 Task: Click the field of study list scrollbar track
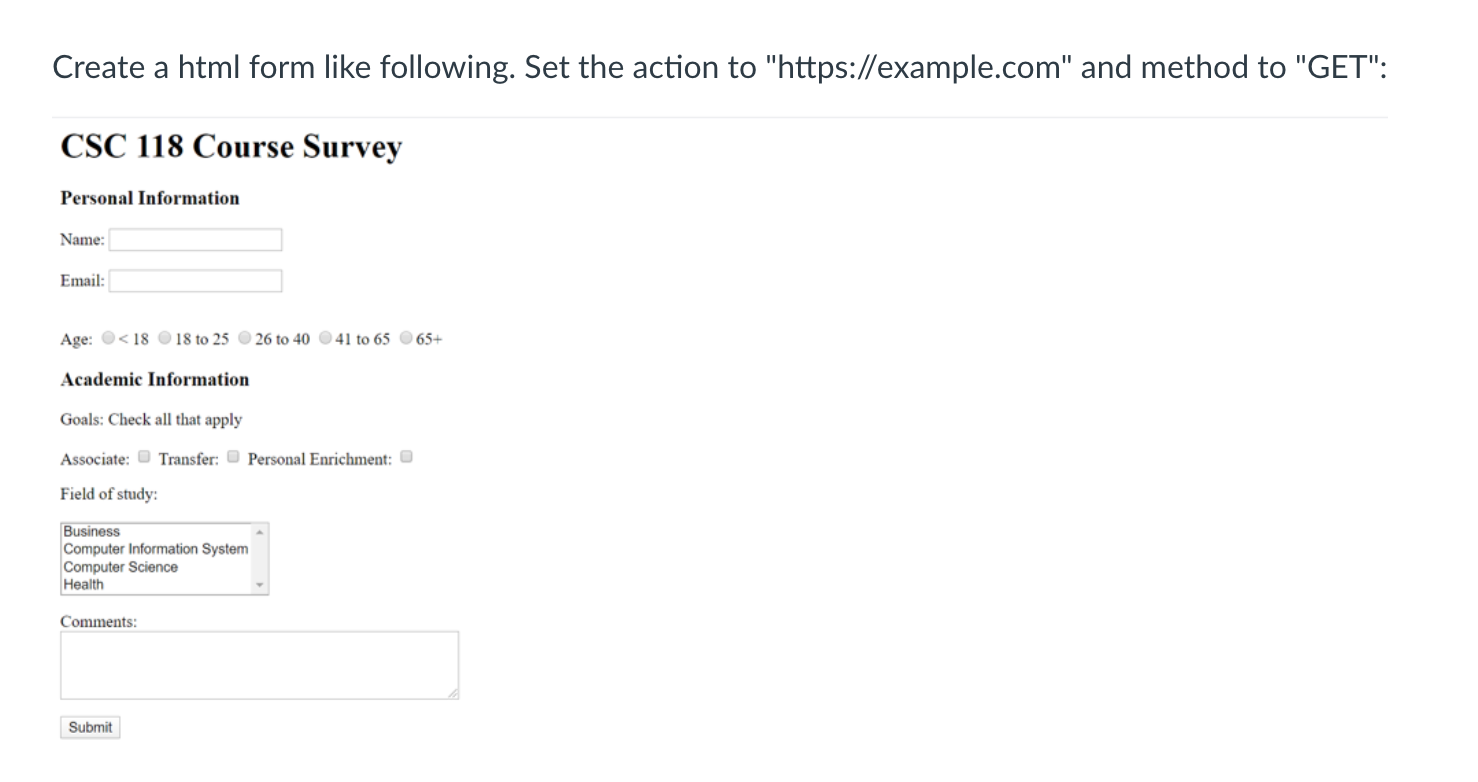click(260, 558)
